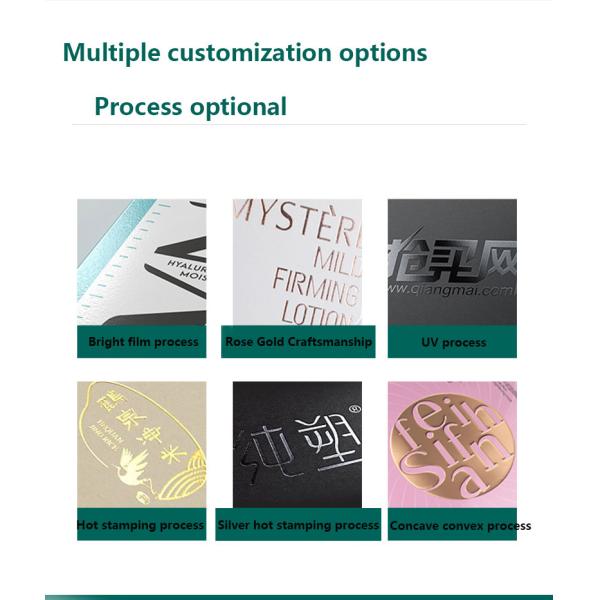Select the pink concave convex sample image
Image resolution: width=600 pixels, height=600 pixels.
click(x=452, y=445)
